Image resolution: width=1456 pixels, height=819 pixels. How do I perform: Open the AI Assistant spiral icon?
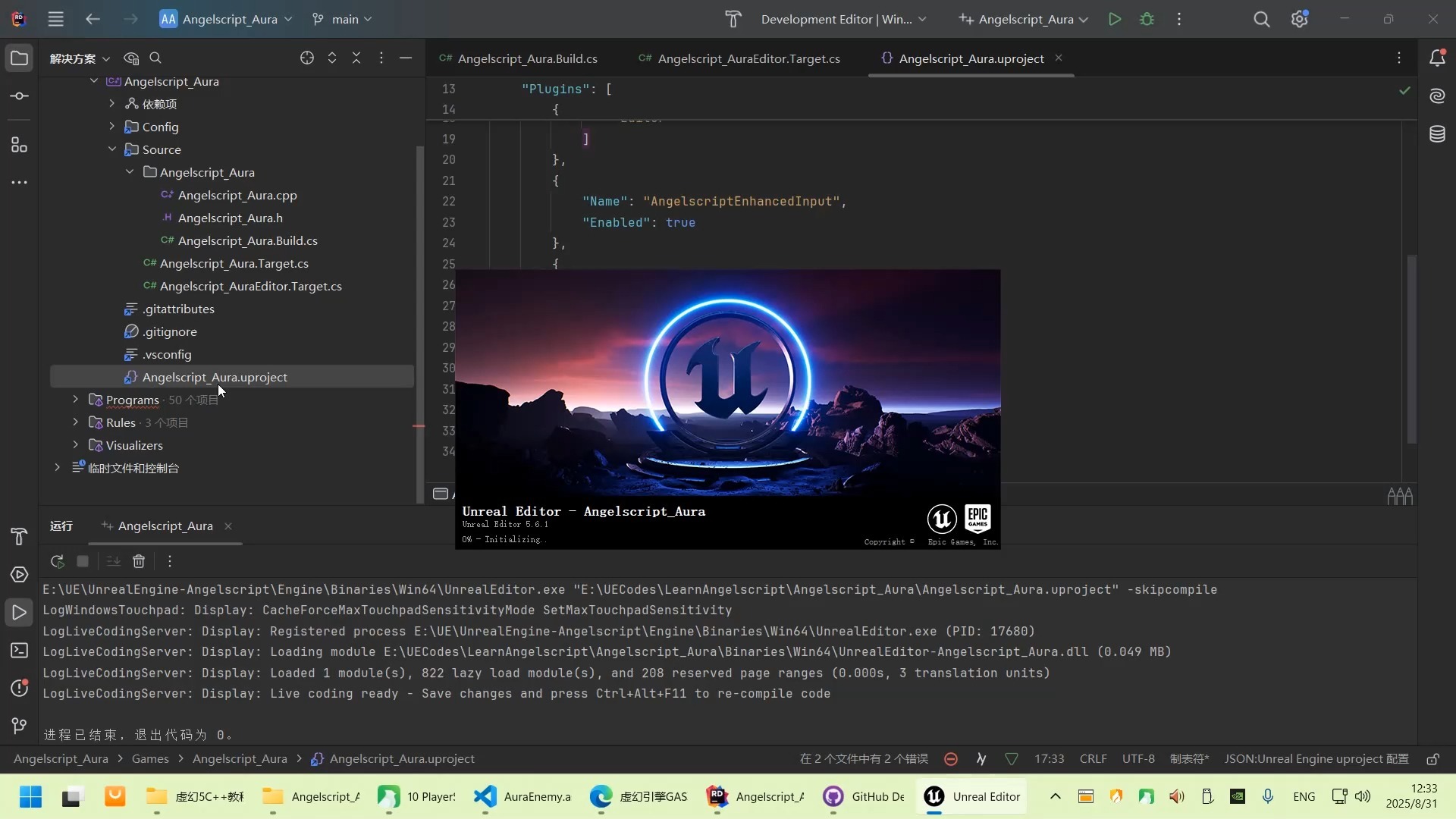coord(1437,96)
